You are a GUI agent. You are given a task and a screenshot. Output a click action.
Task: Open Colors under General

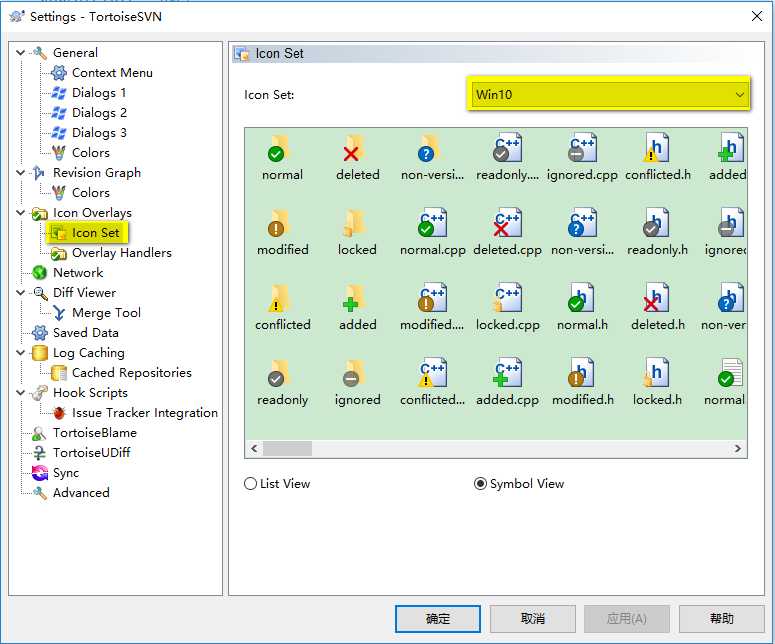click(90, 153)
